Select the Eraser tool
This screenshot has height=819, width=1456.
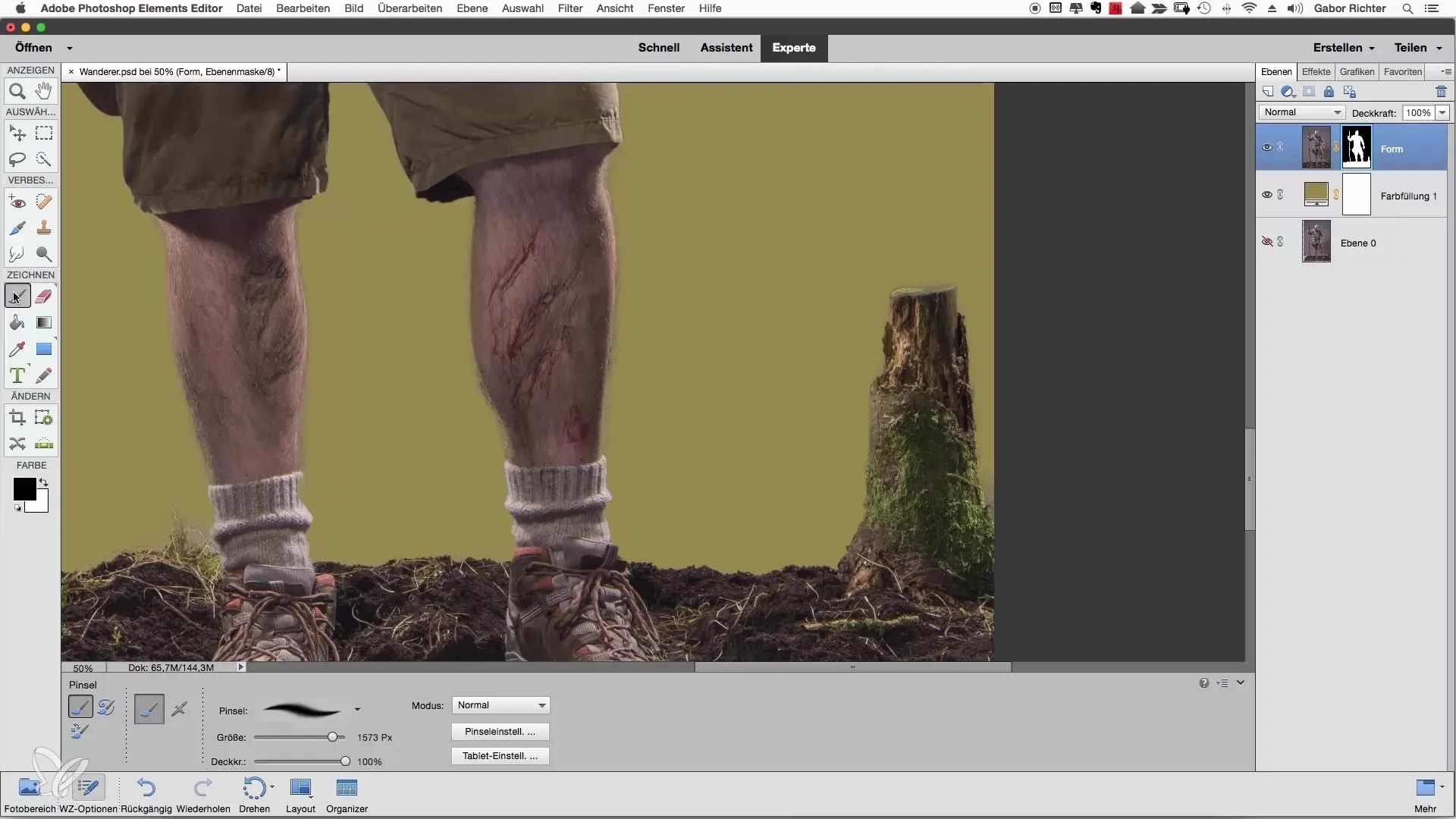click(x=44, y=297)
